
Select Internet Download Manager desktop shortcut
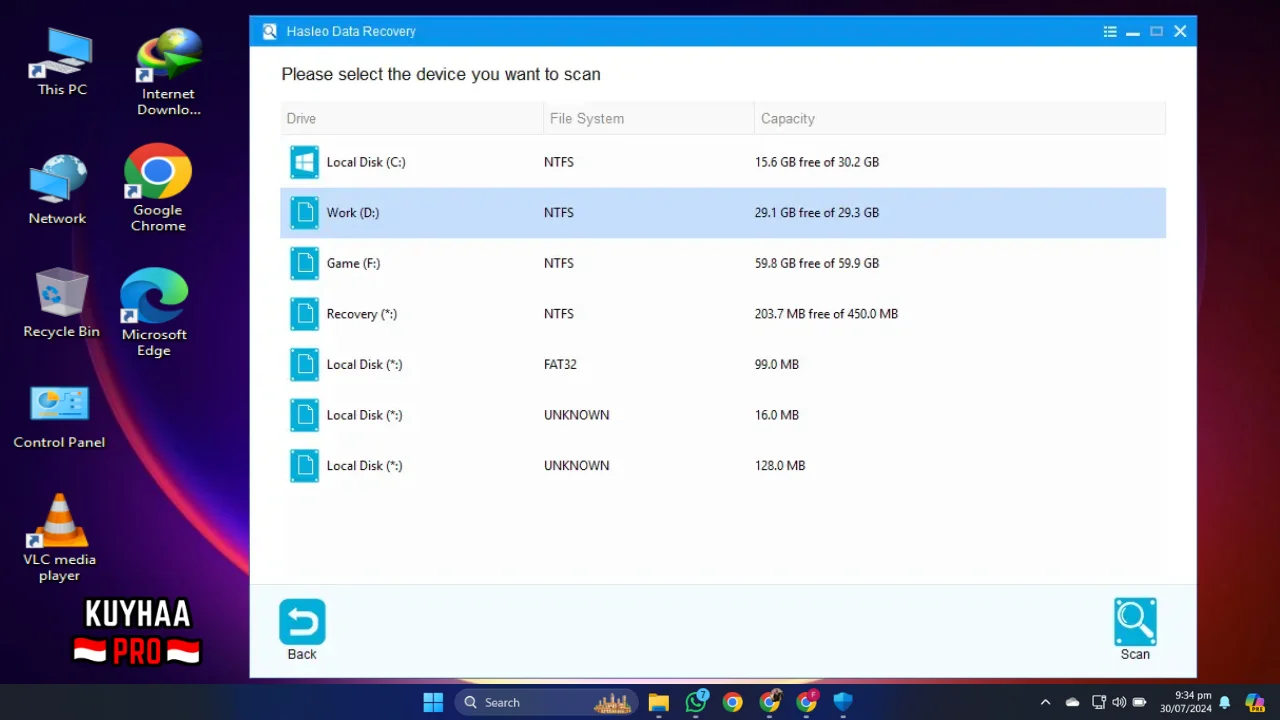(x=169, y=72)
